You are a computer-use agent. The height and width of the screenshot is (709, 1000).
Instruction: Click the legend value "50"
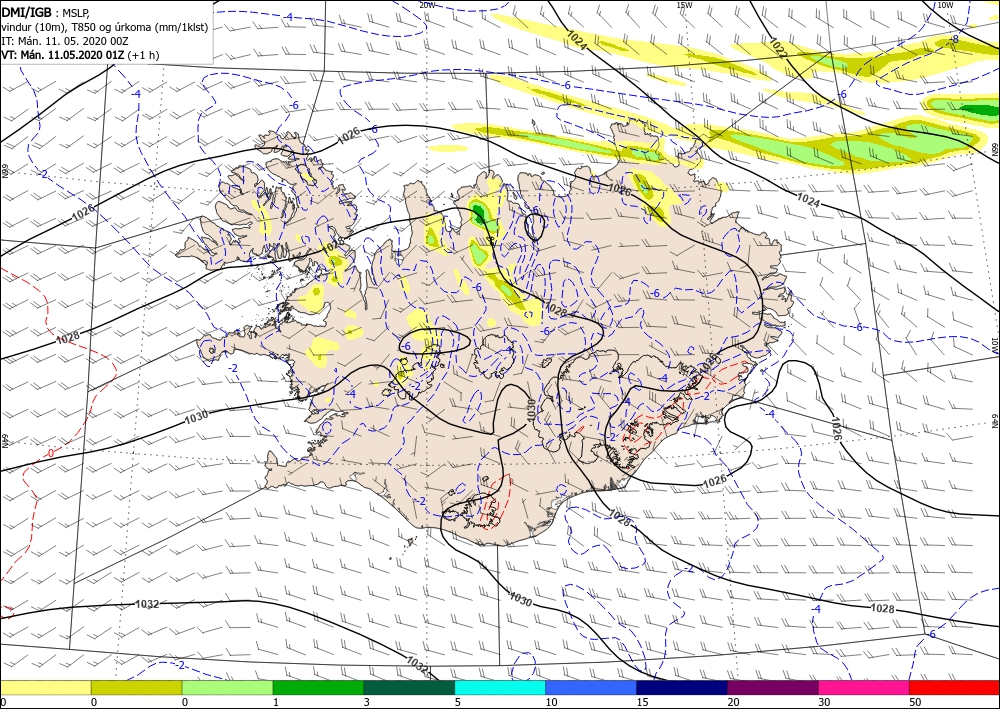tap(915, 702)
